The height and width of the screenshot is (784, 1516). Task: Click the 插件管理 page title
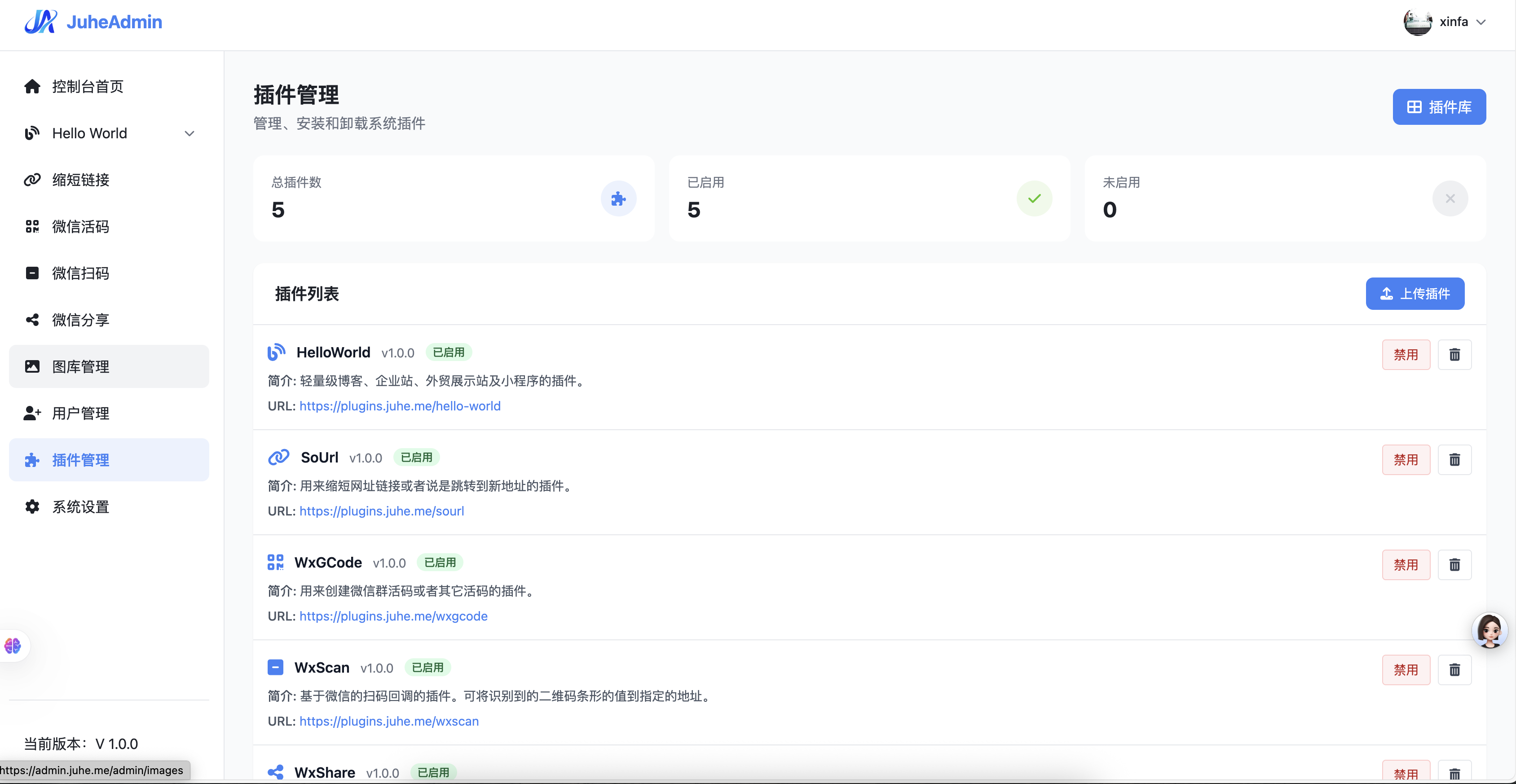[296, 95]
